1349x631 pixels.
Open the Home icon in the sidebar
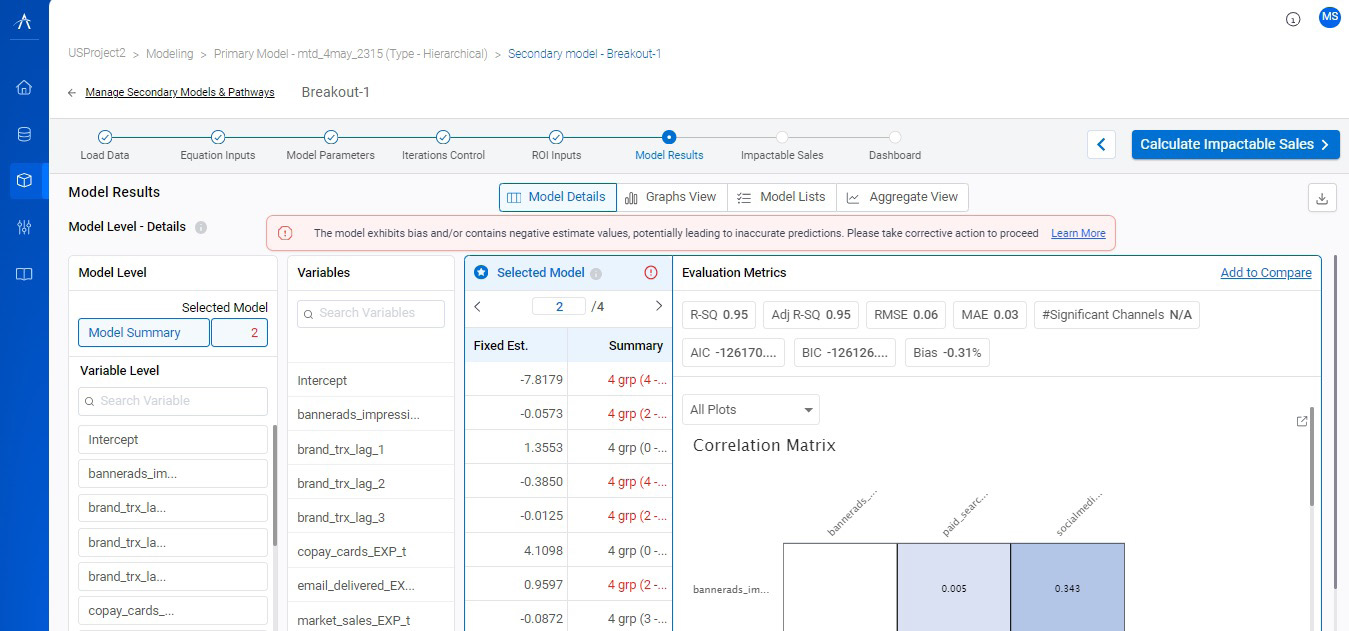24,87
